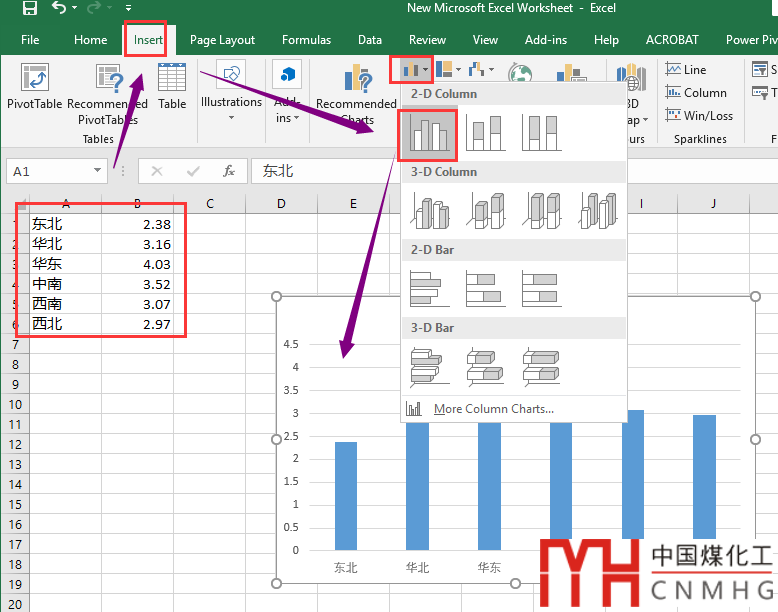Image resolution: width=778 pixels, height=612 pixels.
Task: Open More Column Charts dialog
Action: (x=493, y=409)
